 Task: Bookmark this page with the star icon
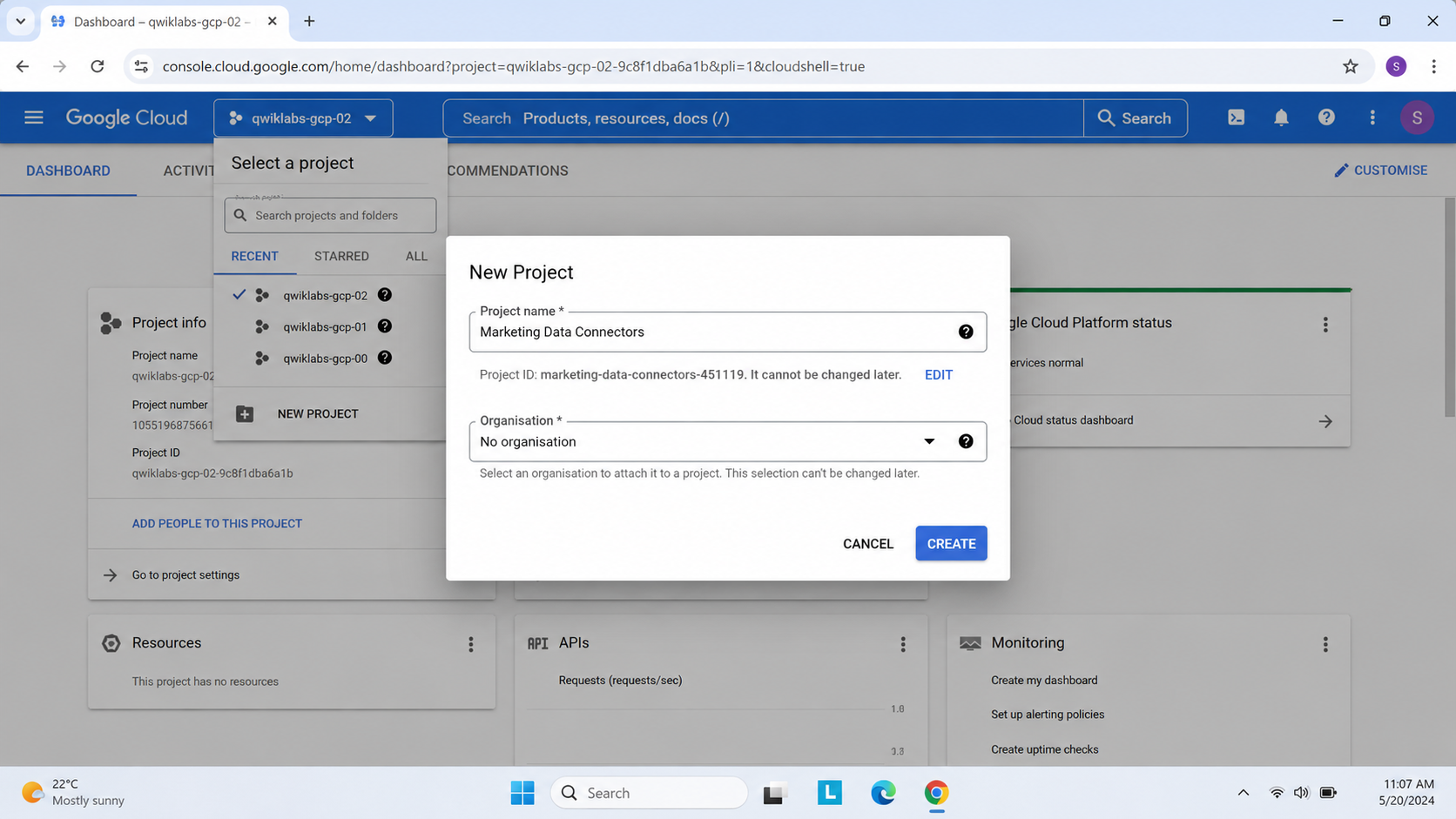click(x=1350, y=66)
